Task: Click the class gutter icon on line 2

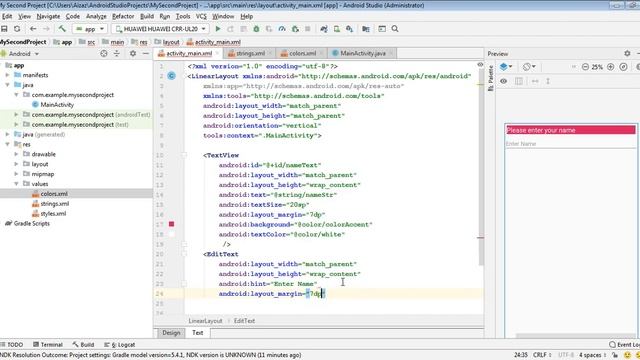Action: [171, 76]
